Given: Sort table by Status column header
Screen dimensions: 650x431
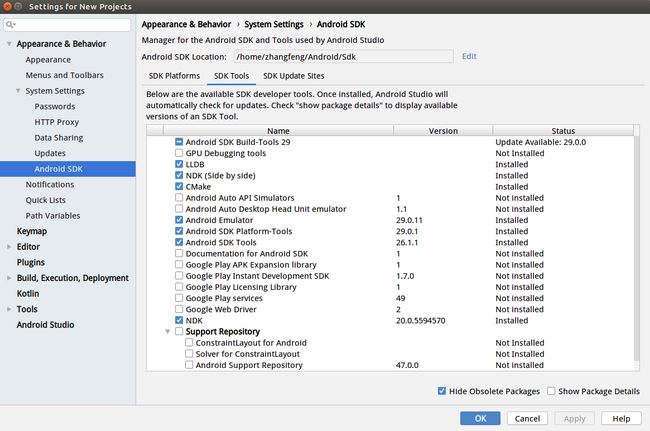Looking at the screenshot, I should click(x=563, y=131).
